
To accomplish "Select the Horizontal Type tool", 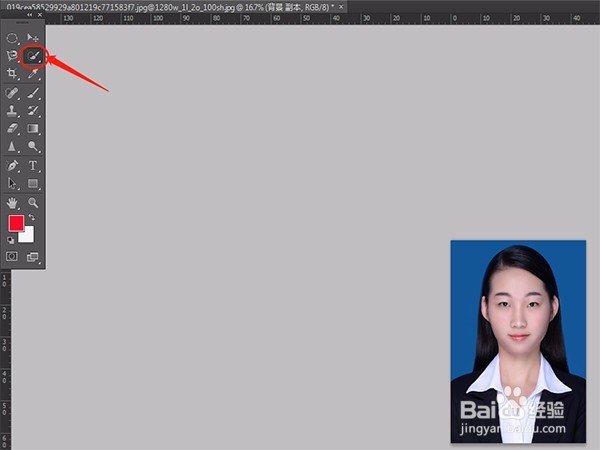I will click(x=33, y=166).
